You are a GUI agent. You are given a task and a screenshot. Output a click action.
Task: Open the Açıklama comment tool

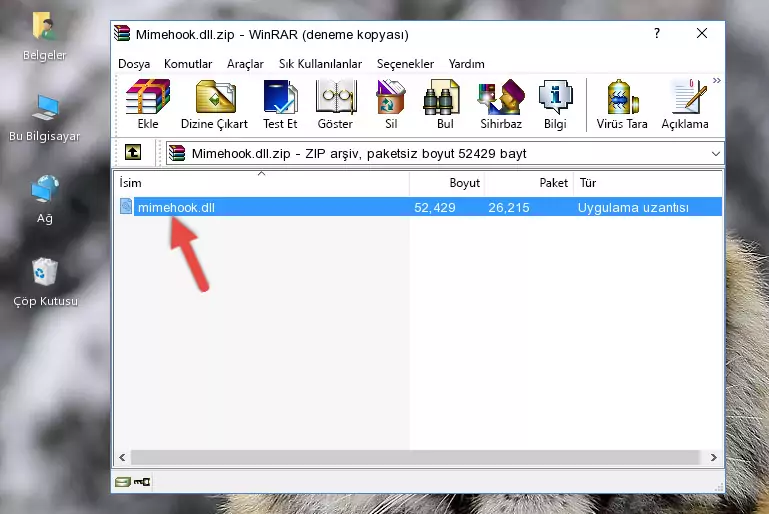coord(685,104)
